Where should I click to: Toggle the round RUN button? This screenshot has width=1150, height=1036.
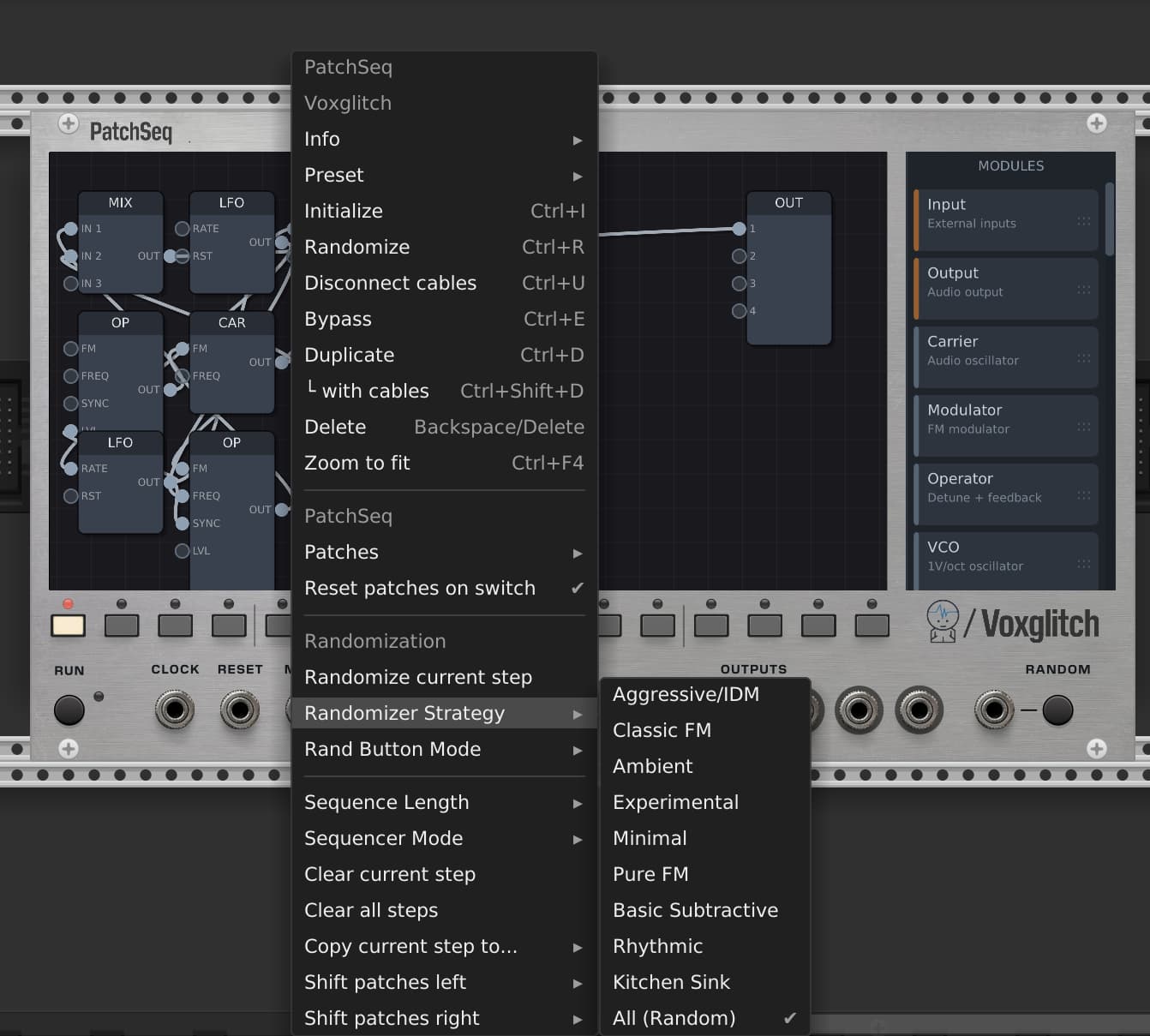[x=69, y=710]
